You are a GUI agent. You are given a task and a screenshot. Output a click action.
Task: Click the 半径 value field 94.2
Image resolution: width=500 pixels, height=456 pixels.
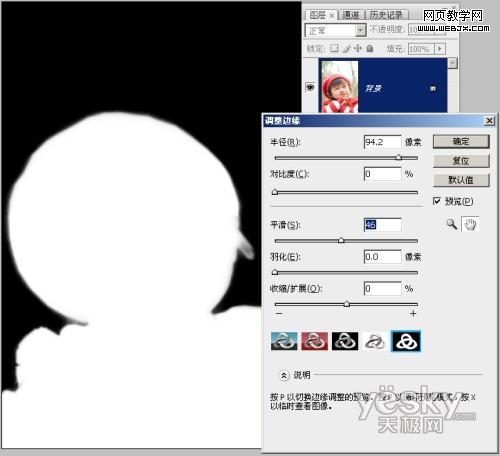pyautogui.click(x=383, y=142)
